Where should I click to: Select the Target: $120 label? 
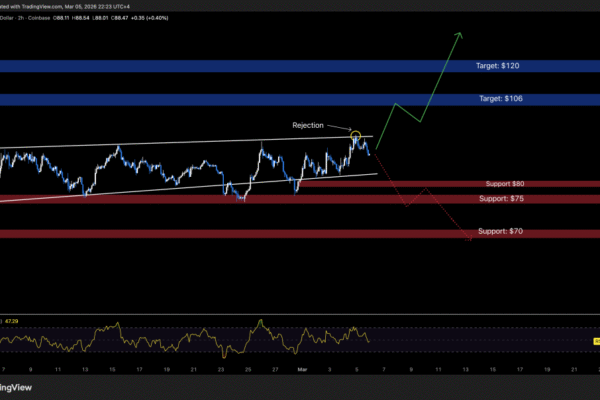[x=497, y=66]
